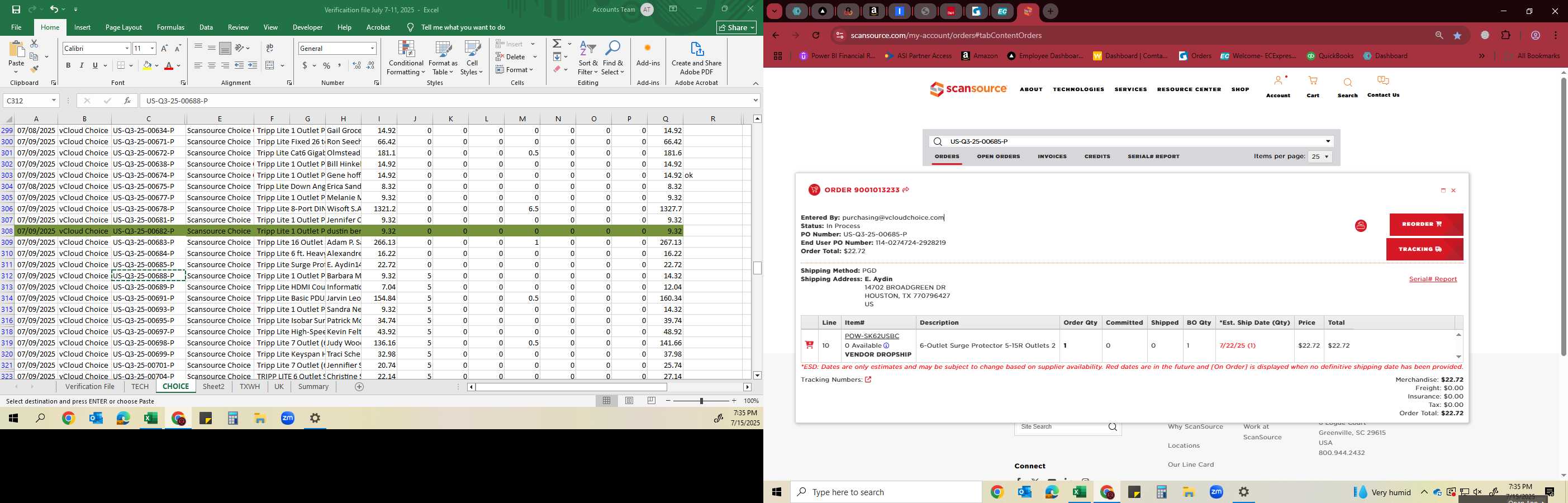Switch to Page Break Preview in status bar
1568x503 pixels.
click(652, 401)
